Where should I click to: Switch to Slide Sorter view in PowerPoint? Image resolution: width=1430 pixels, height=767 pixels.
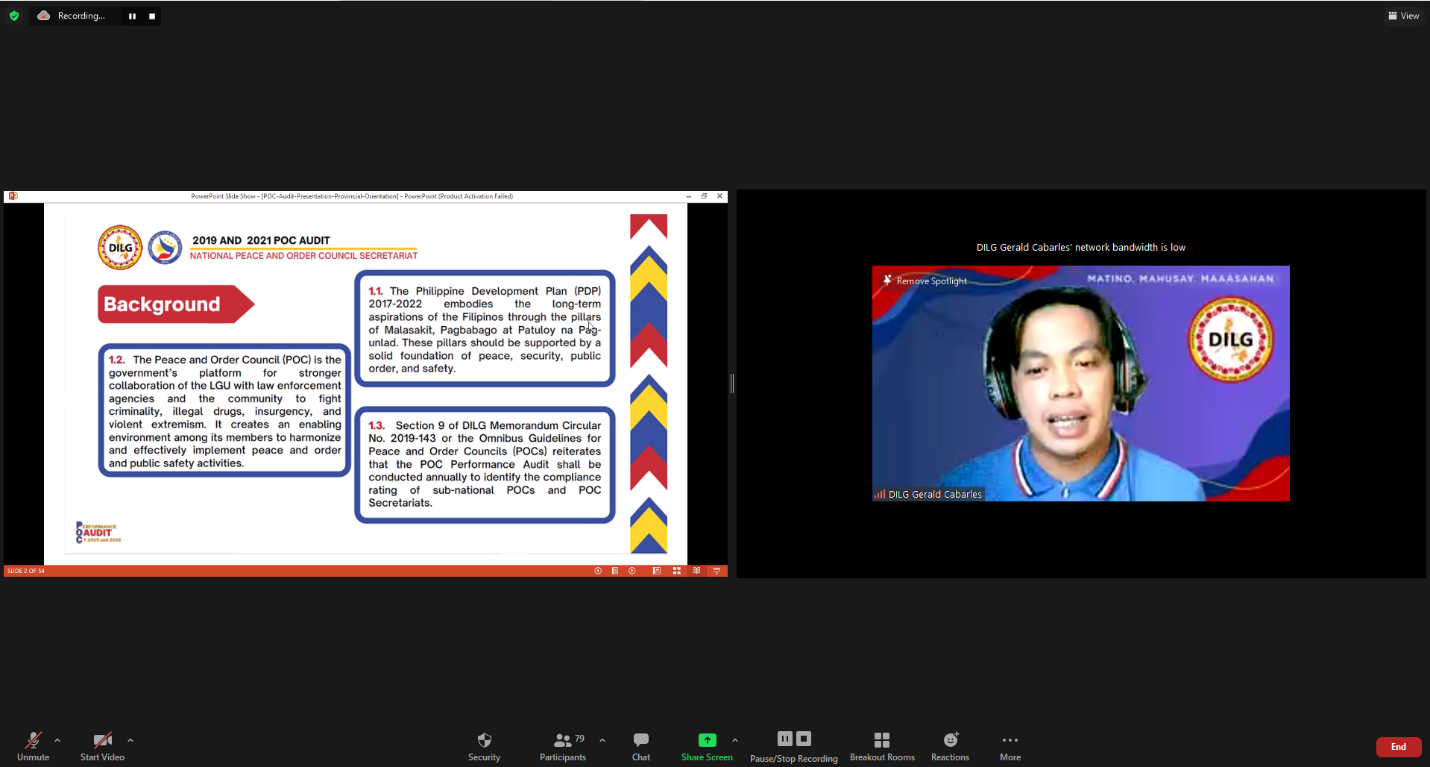(x=677, y=571)
